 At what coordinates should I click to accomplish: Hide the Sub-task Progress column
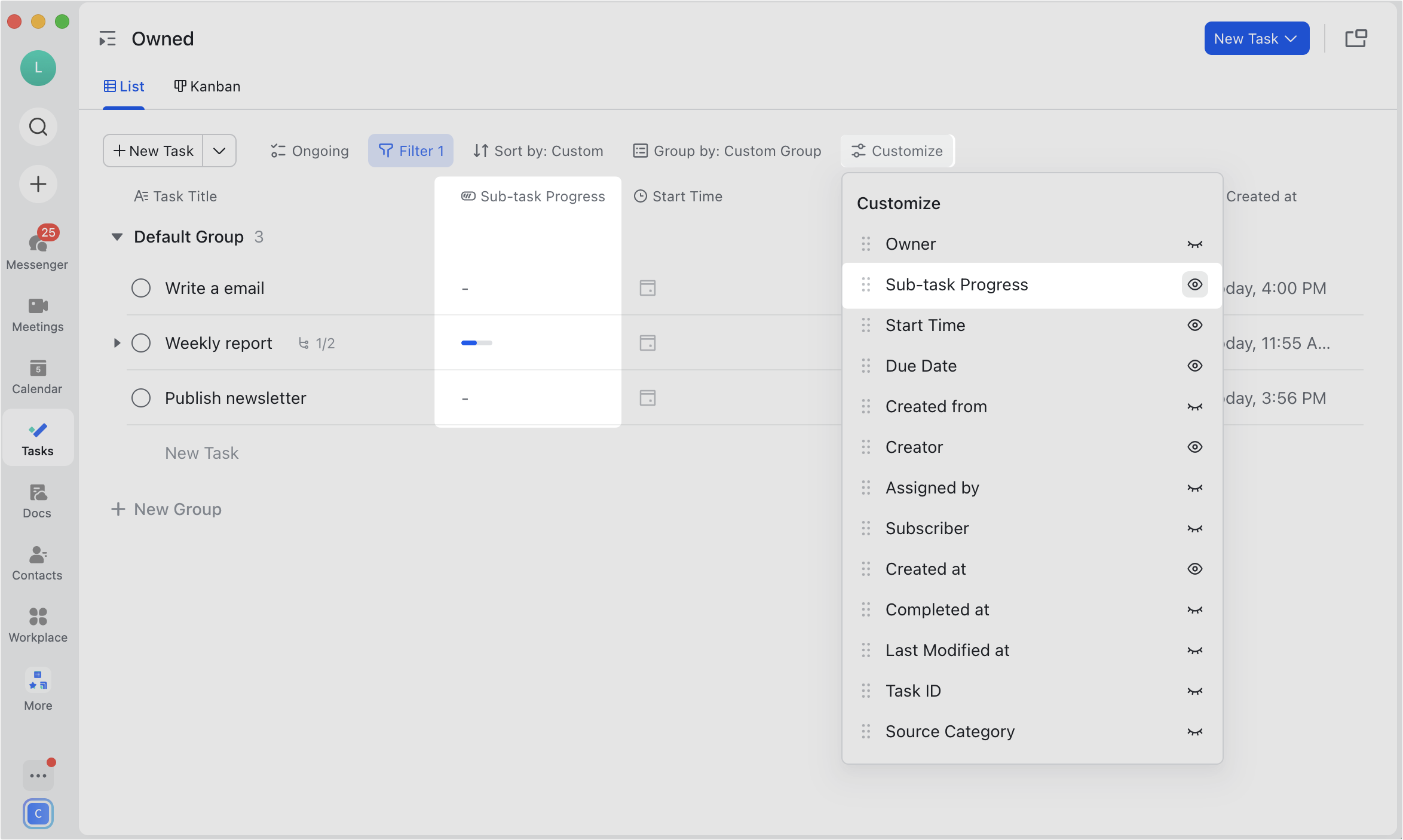(1194, 284)
